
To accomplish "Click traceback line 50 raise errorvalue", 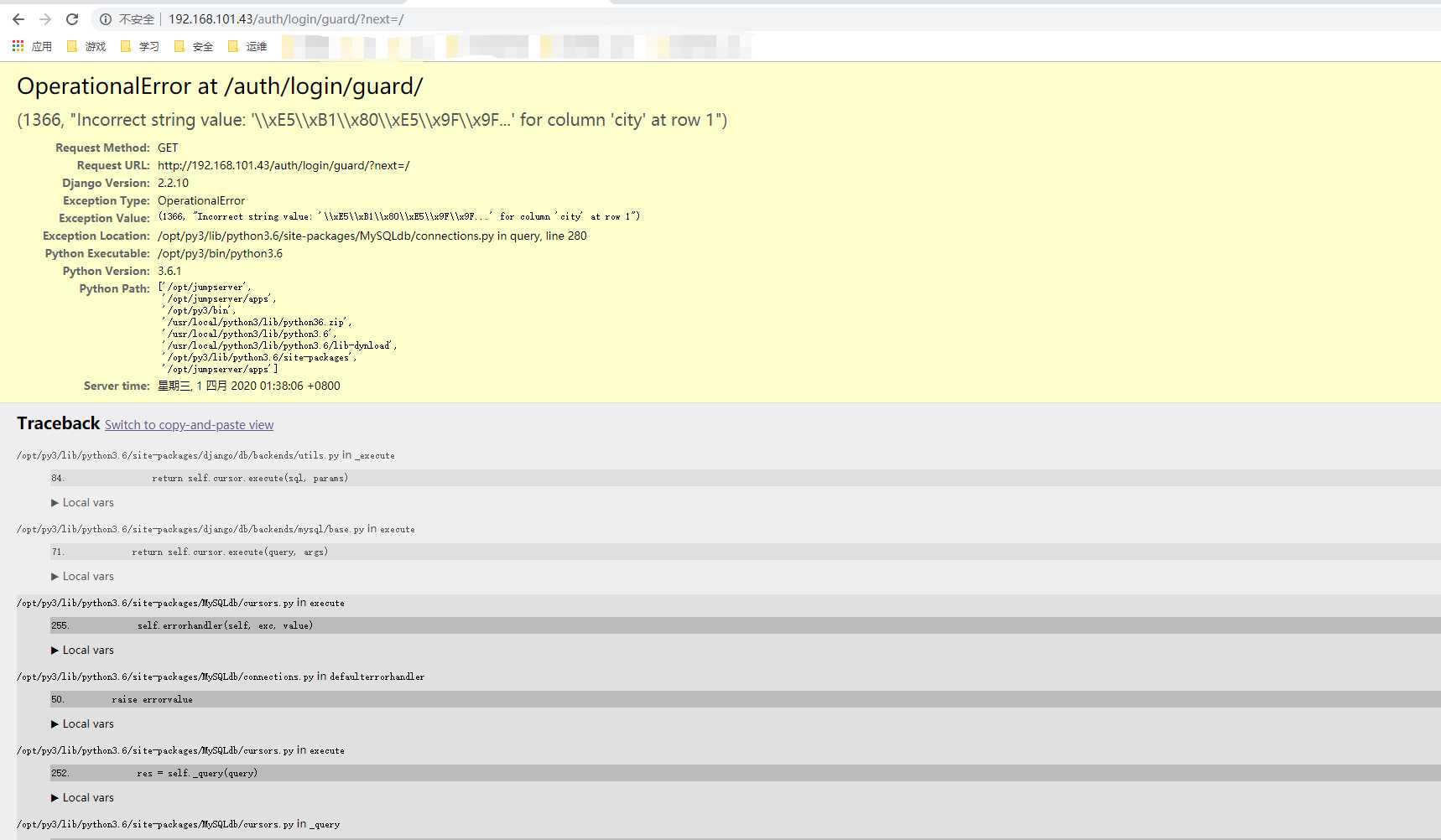I will (x=745, y=699).
